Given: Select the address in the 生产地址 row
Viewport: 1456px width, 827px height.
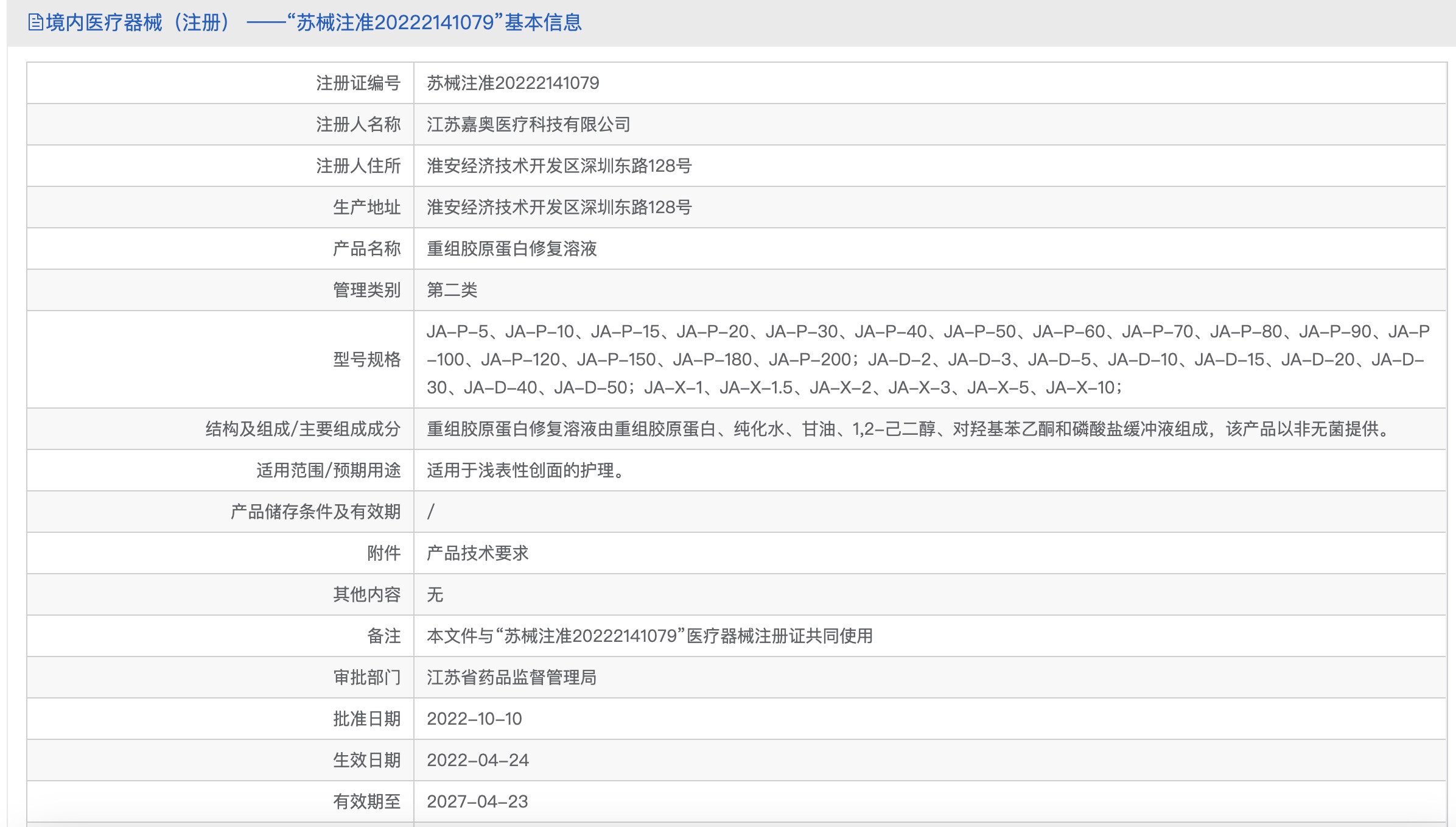Looking at the screenshot, I should pos(559,207).
